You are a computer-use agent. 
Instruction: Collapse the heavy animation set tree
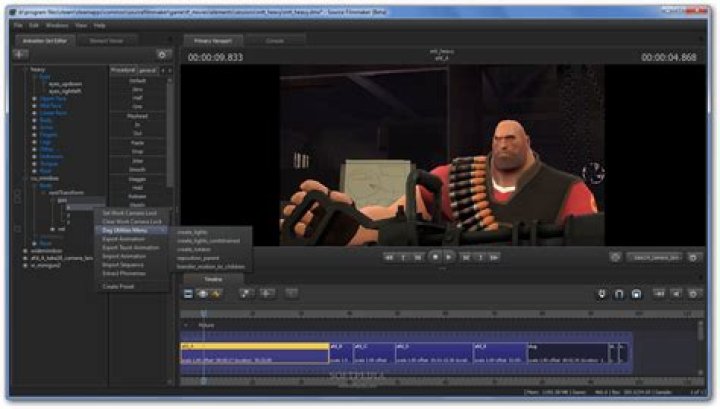pos(25,70)
